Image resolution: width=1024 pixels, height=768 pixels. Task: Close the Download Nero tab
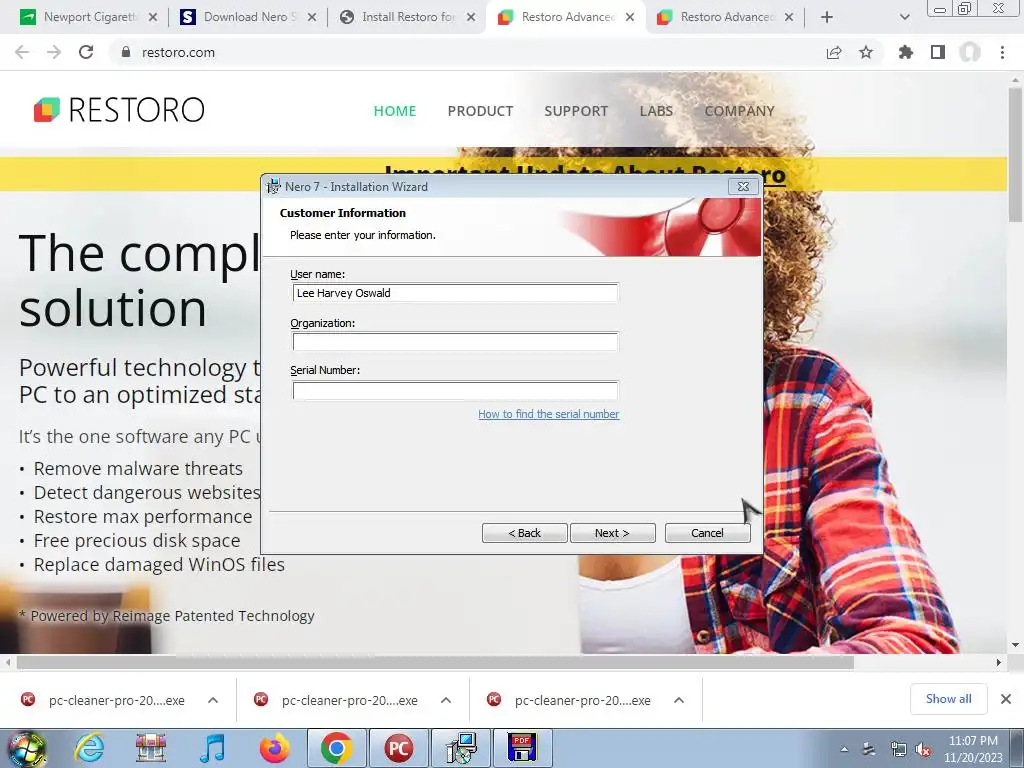tap(312, 17)
